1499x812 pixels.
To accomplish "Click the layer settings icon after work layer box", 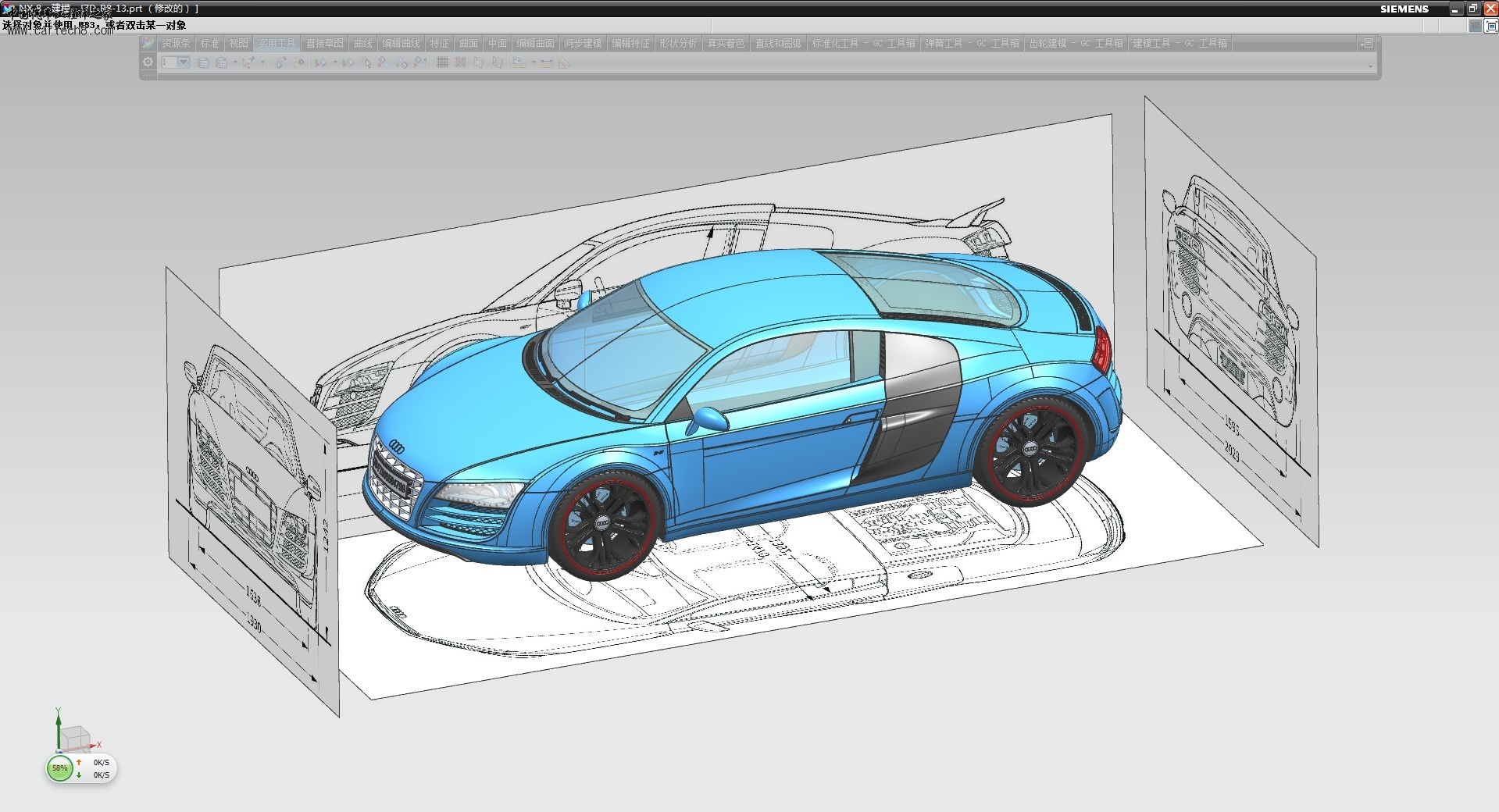I will tap(203, 62).
